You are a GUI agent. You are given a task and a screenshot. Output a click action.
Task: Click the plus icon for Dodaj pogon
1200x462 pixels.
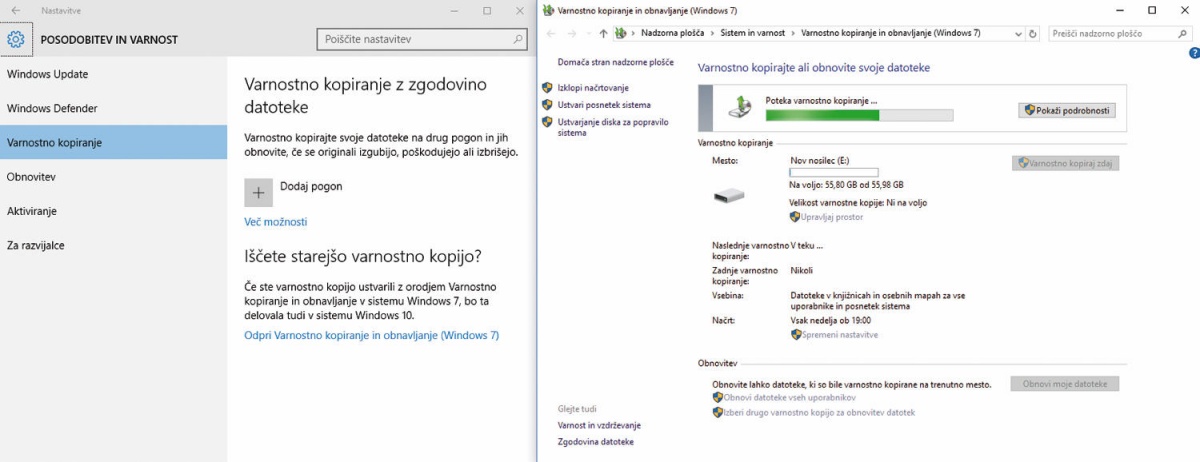click(x=258, y=192)
